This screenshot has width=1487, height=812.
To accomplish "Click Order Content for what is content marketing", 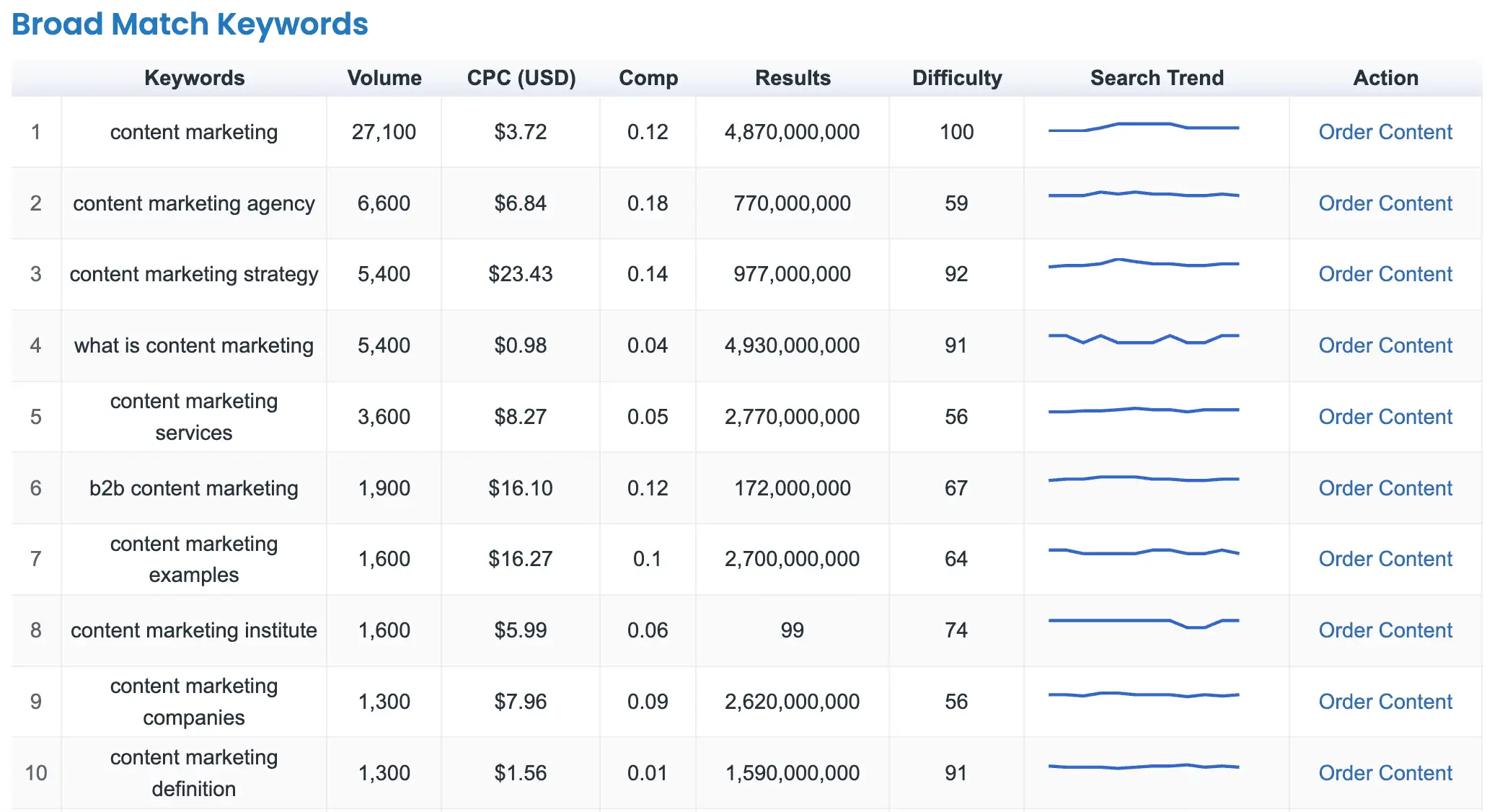I will tap(1385, 345).
